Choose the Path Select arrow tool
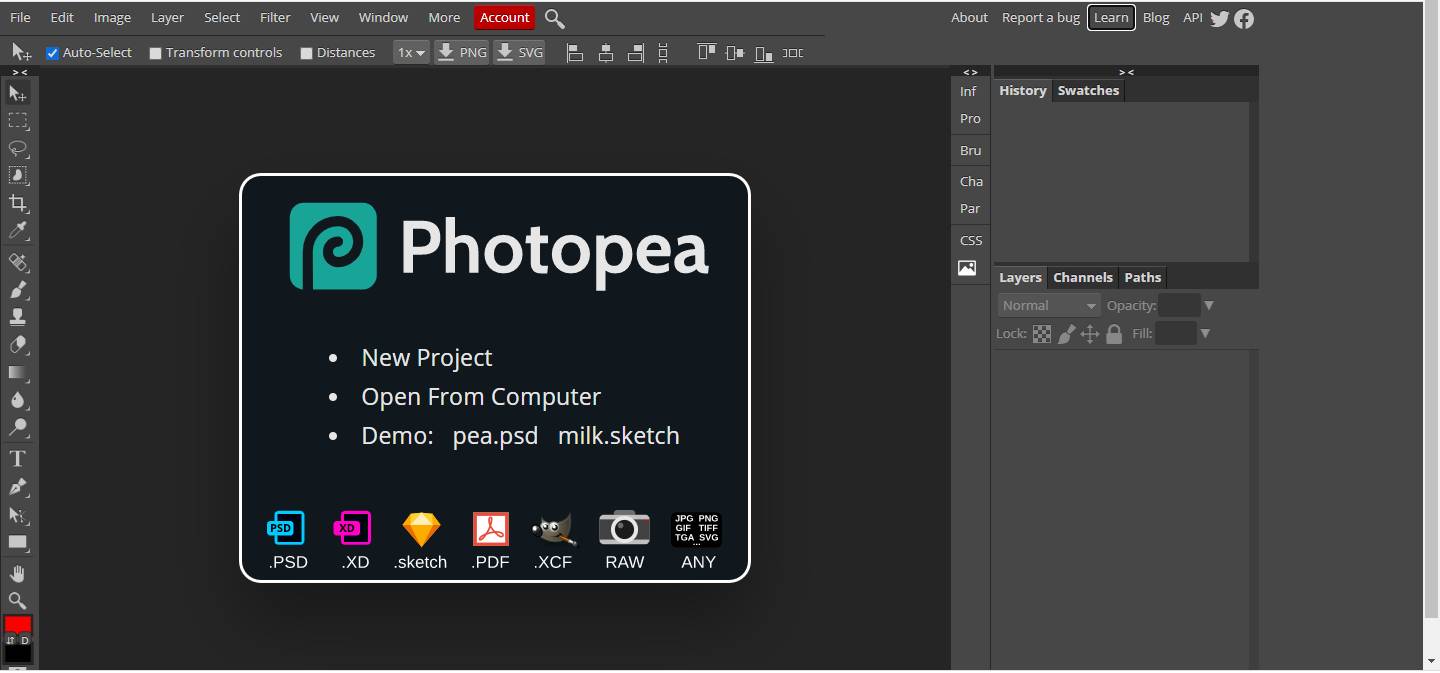The image size is (1440, 673). click(x=18, y=515)
